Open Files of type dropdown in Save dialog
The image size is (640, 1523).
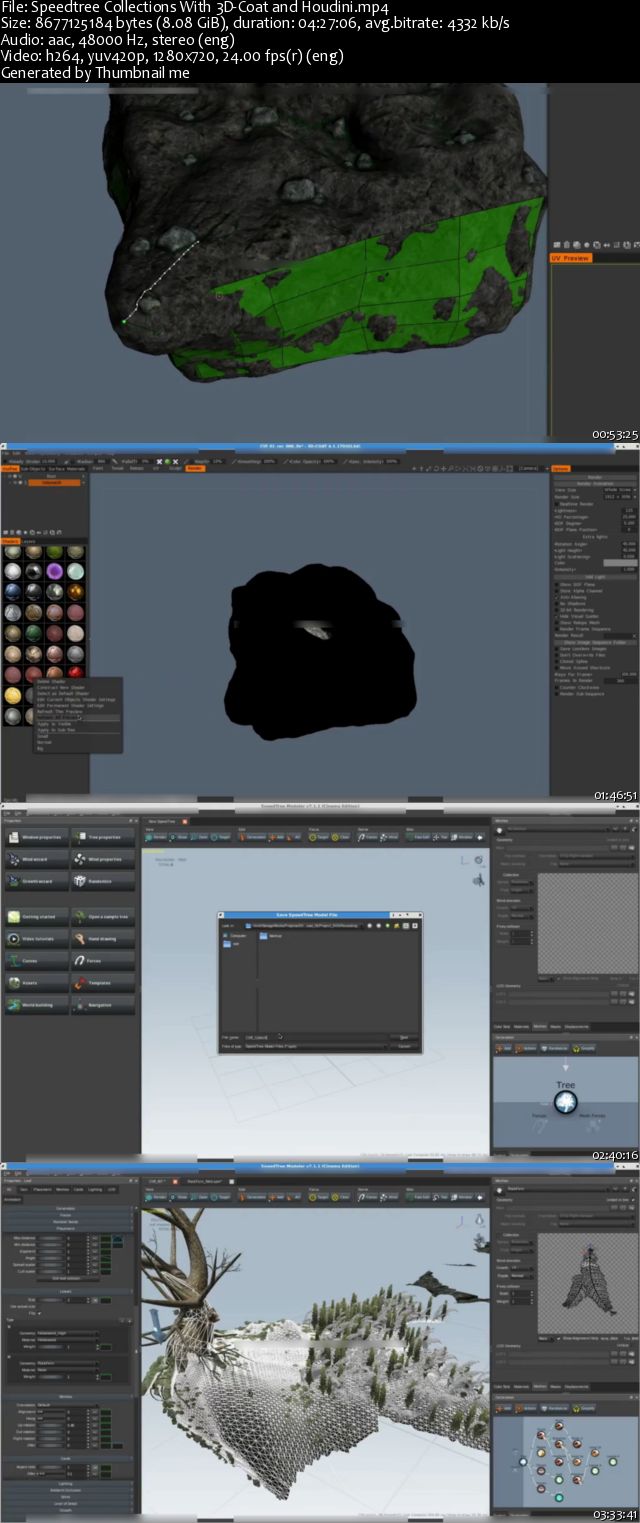(x=317, y=1046)
